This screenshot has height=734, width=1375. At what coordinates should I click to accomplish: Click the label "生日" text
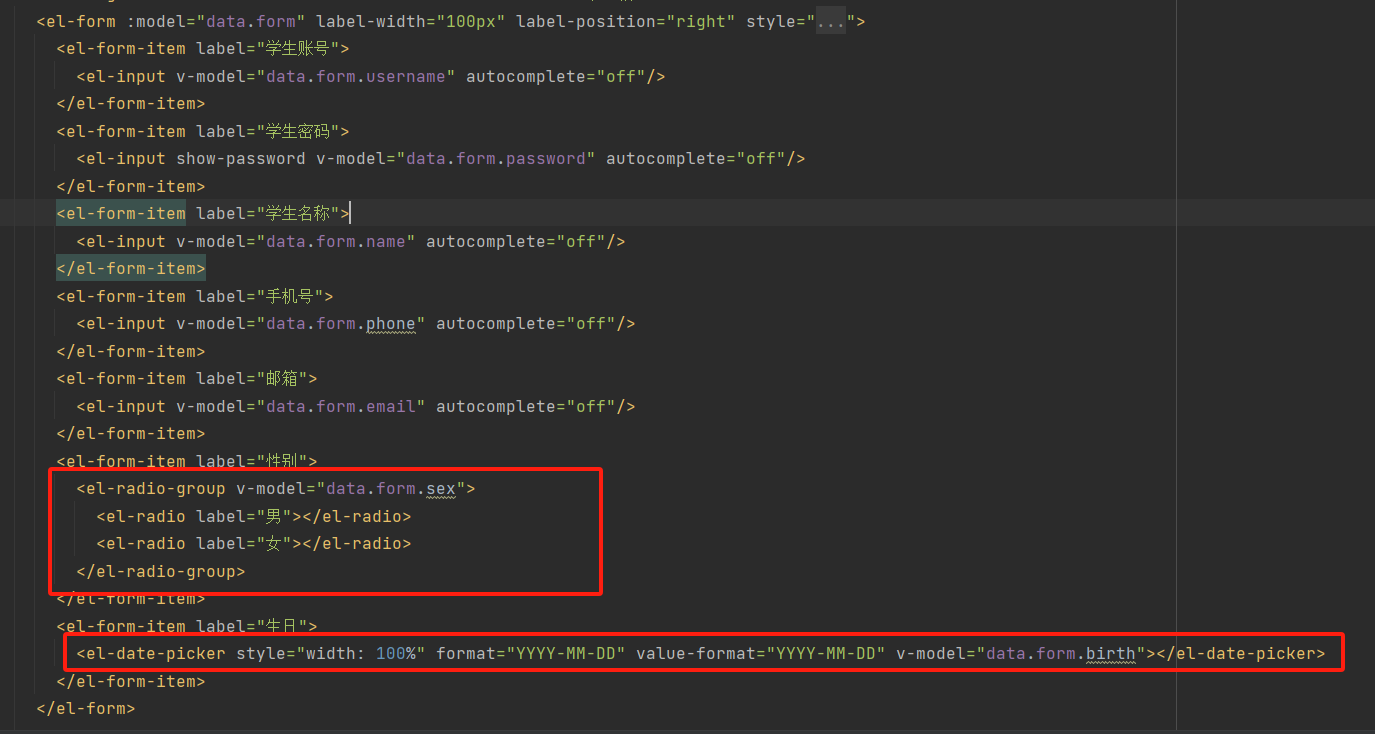pos(283,626)
